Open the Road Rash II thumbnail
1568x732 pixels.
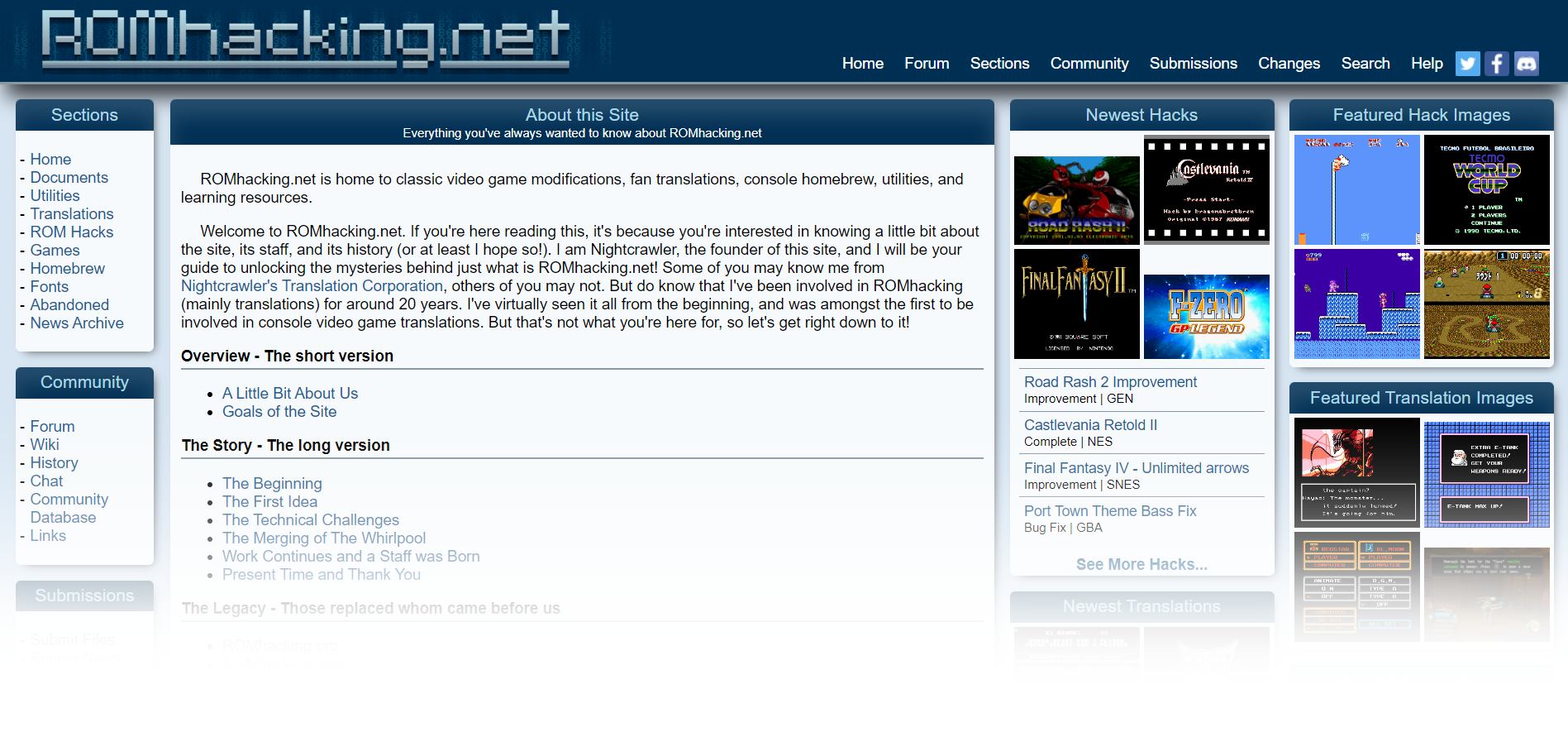pyautogui.click(x=1076, y=200)
